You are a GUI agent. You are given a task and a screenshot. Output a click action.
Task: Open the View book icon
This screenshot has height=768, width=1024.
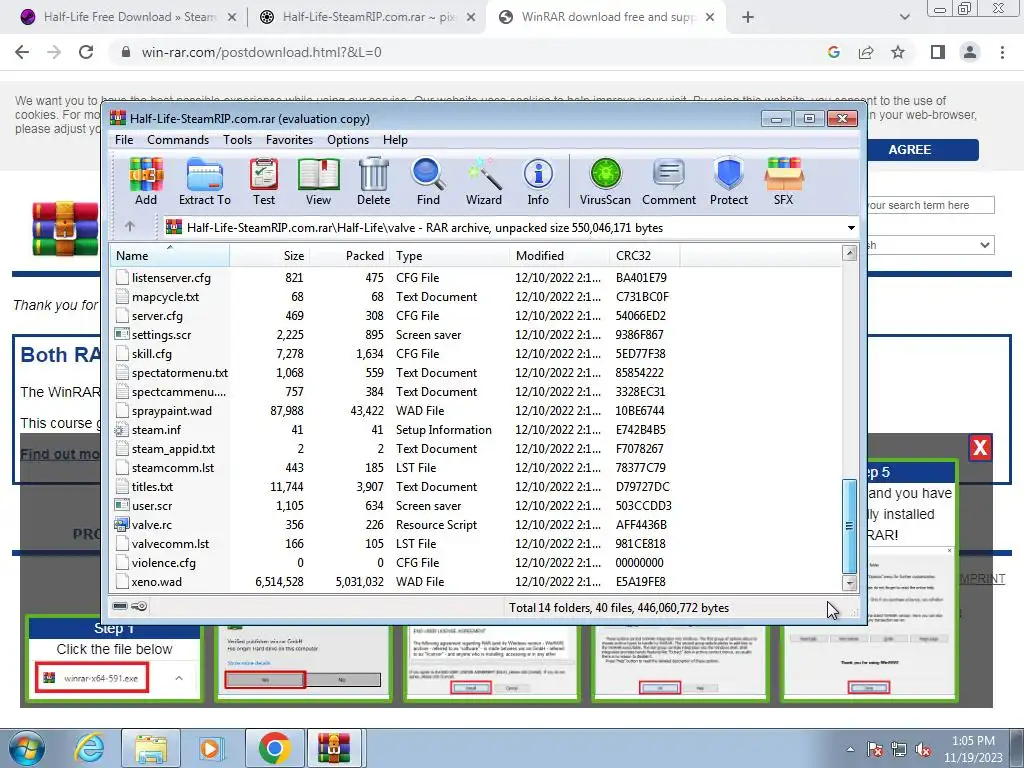tap(318, 182)
